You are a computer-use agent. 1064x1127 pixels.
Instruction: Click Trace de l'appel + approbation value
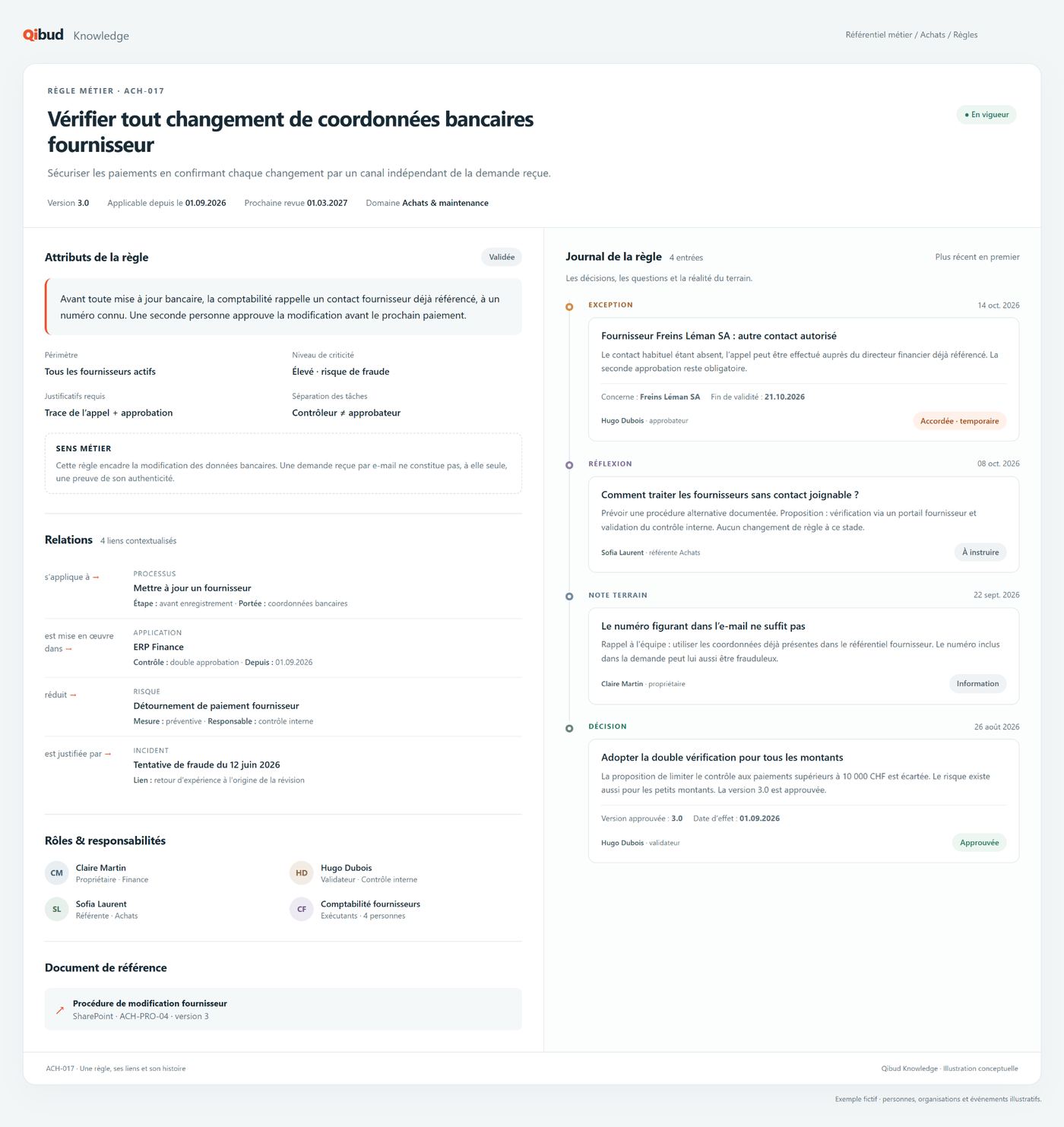pos(109,413)
